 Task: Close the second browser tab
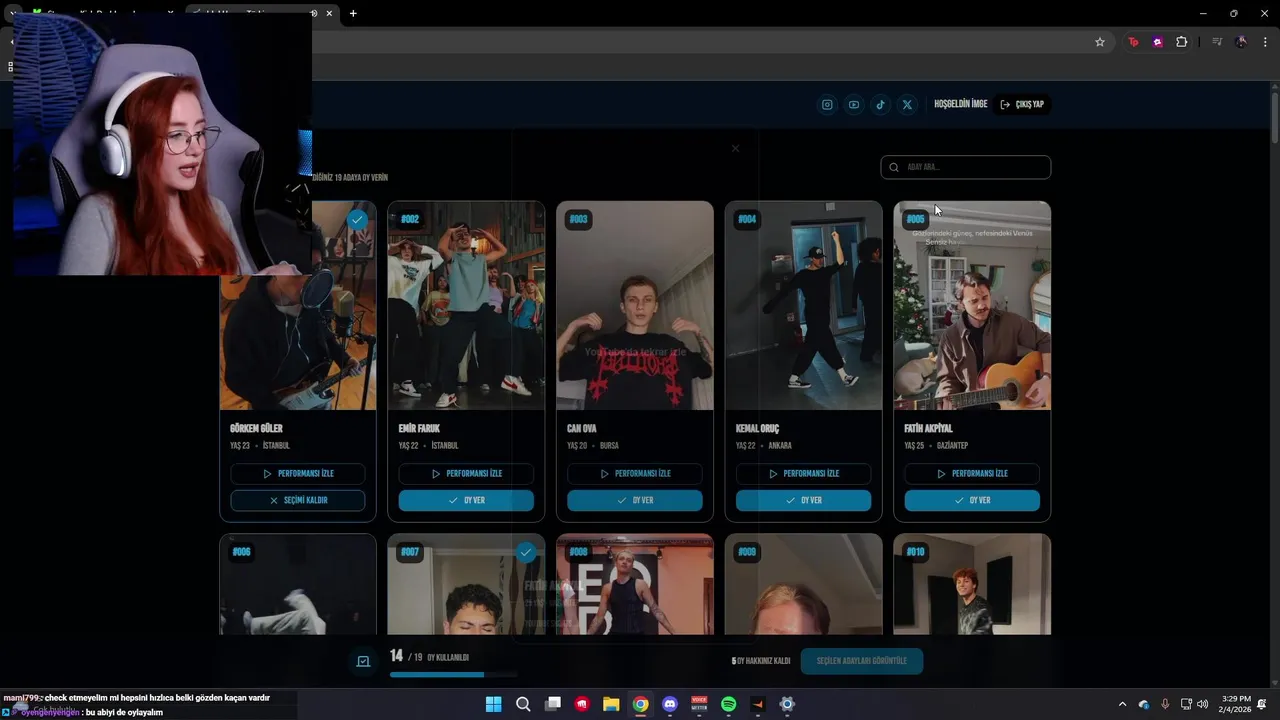(x=330, y=13)
